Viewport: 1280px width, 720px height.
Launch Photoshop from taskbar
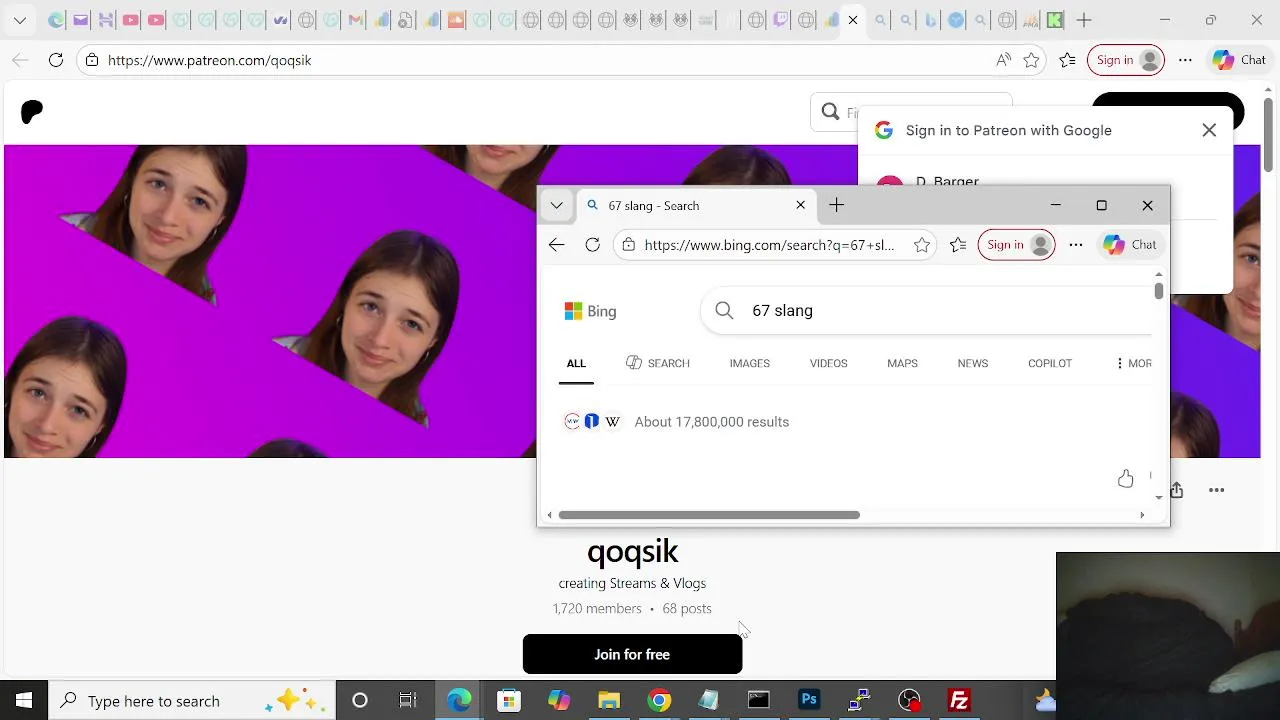[809, 700]
